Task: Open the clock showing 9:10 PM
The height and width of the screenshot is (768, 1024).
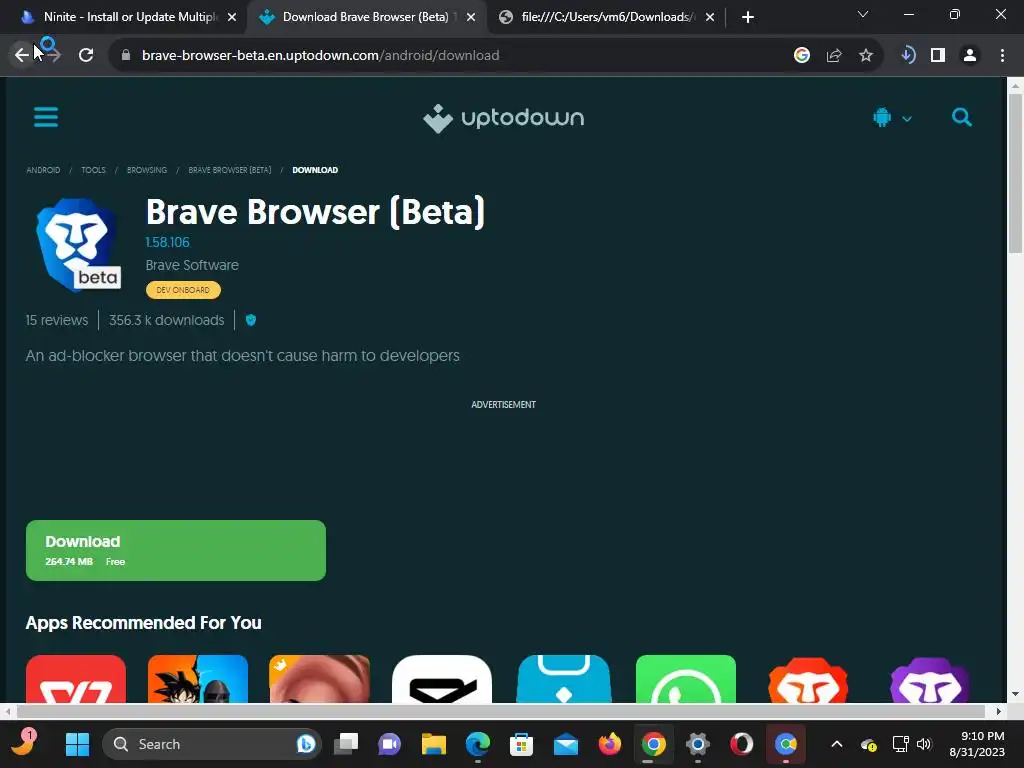Action: [977, 744]
